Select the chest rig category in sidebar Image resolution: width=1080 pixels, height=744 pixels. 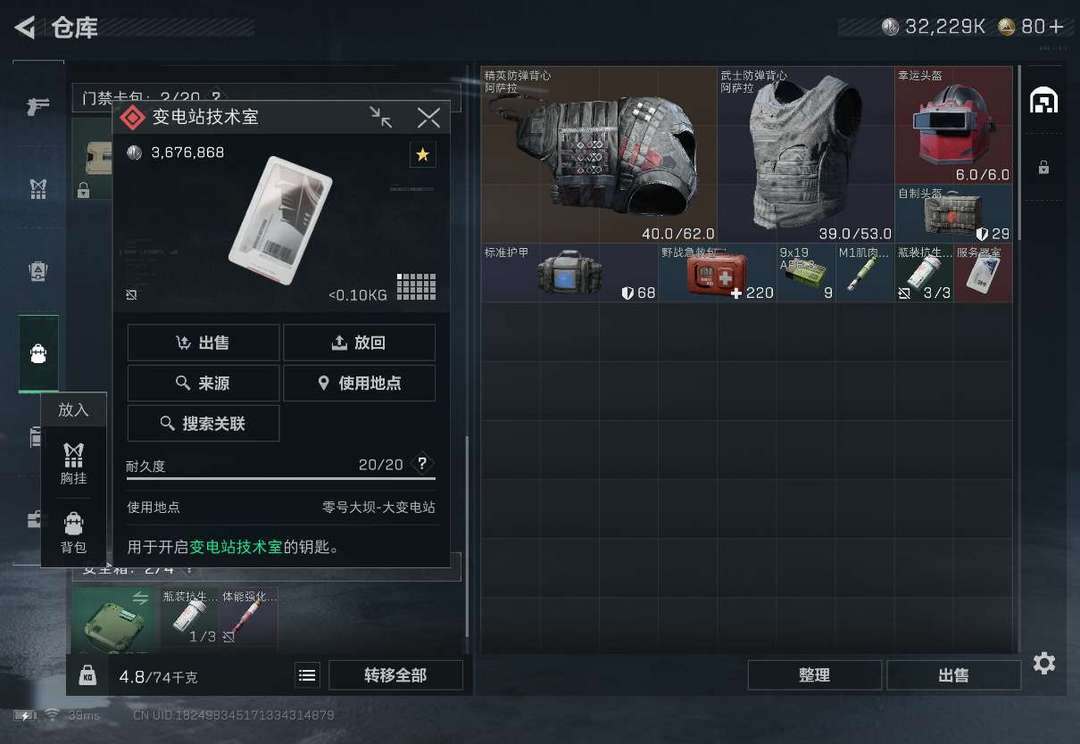point(38,189)
